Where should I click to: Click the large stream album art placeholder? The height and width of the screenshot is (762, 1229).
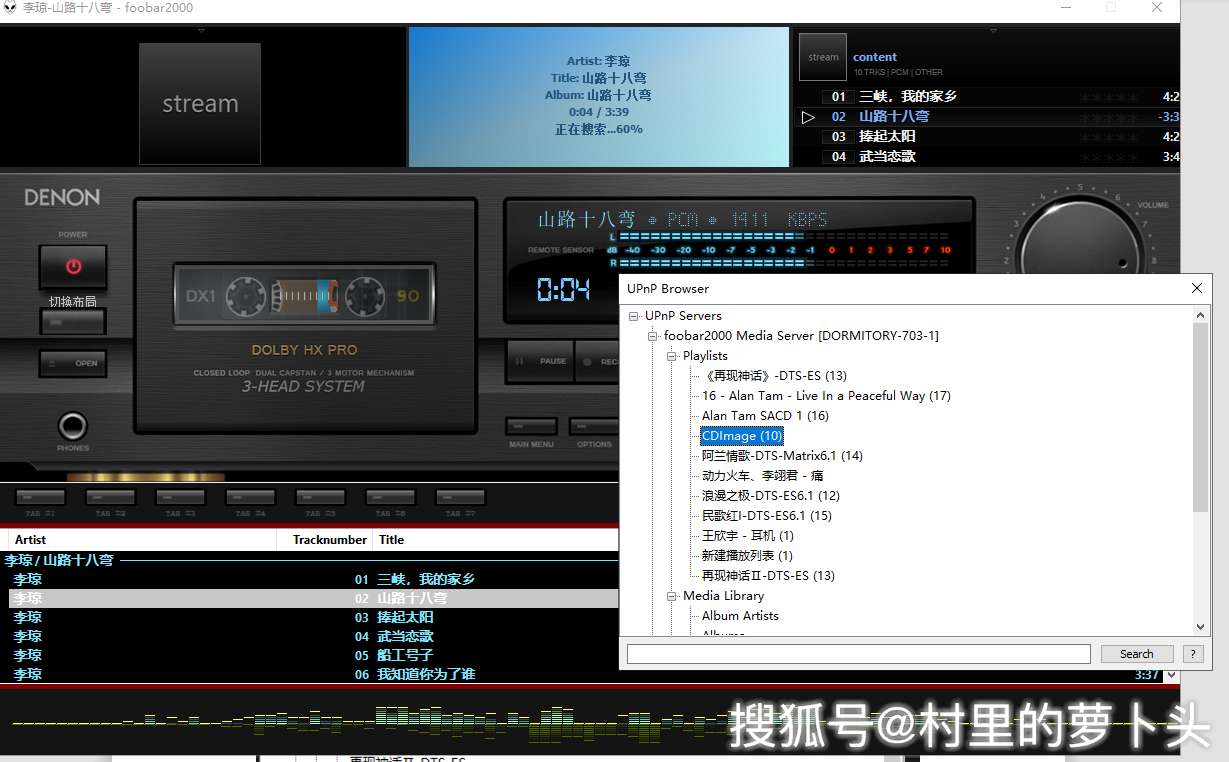200,103
